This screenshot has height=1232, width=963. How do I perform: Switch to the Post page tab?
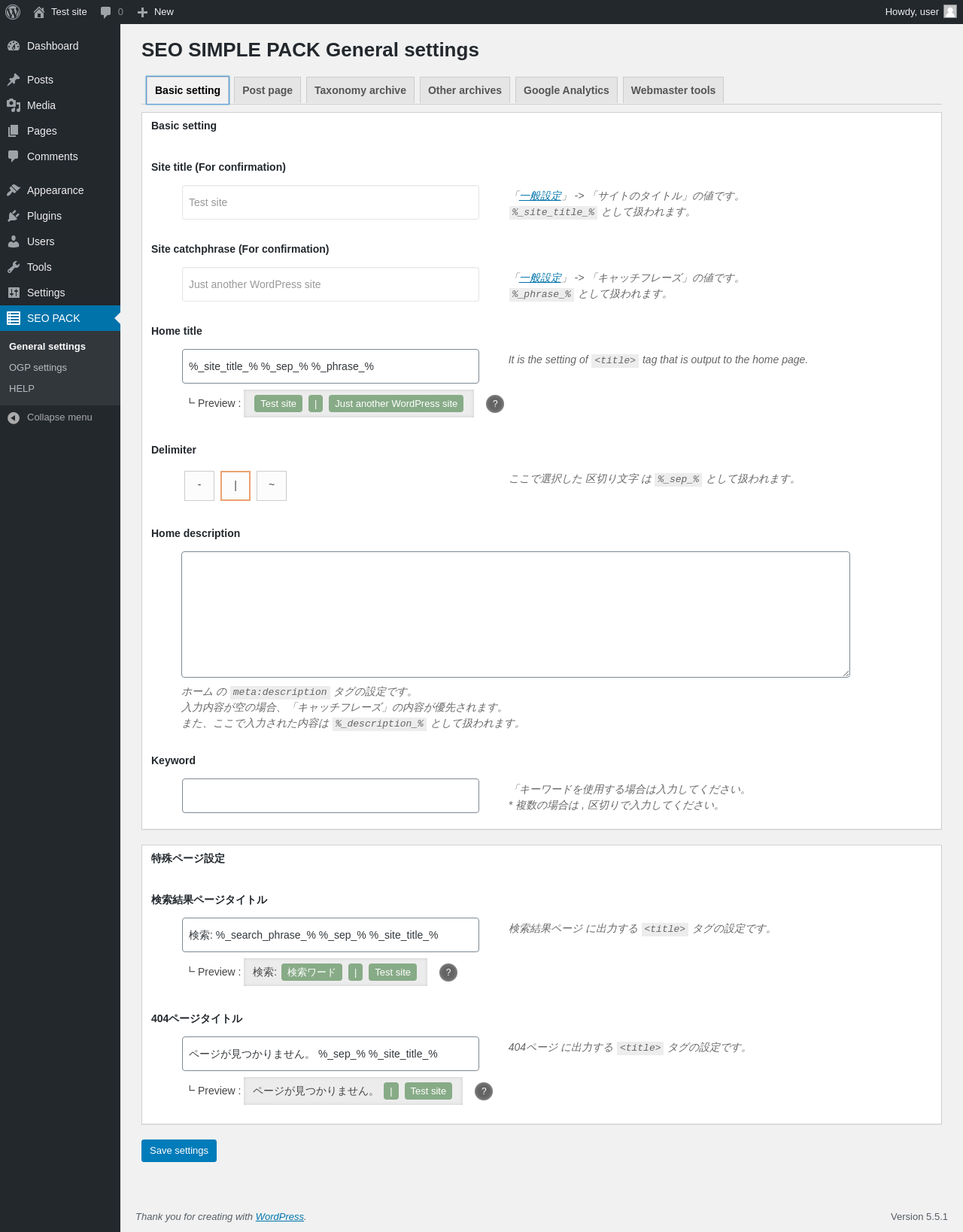[x=268, y=90]
